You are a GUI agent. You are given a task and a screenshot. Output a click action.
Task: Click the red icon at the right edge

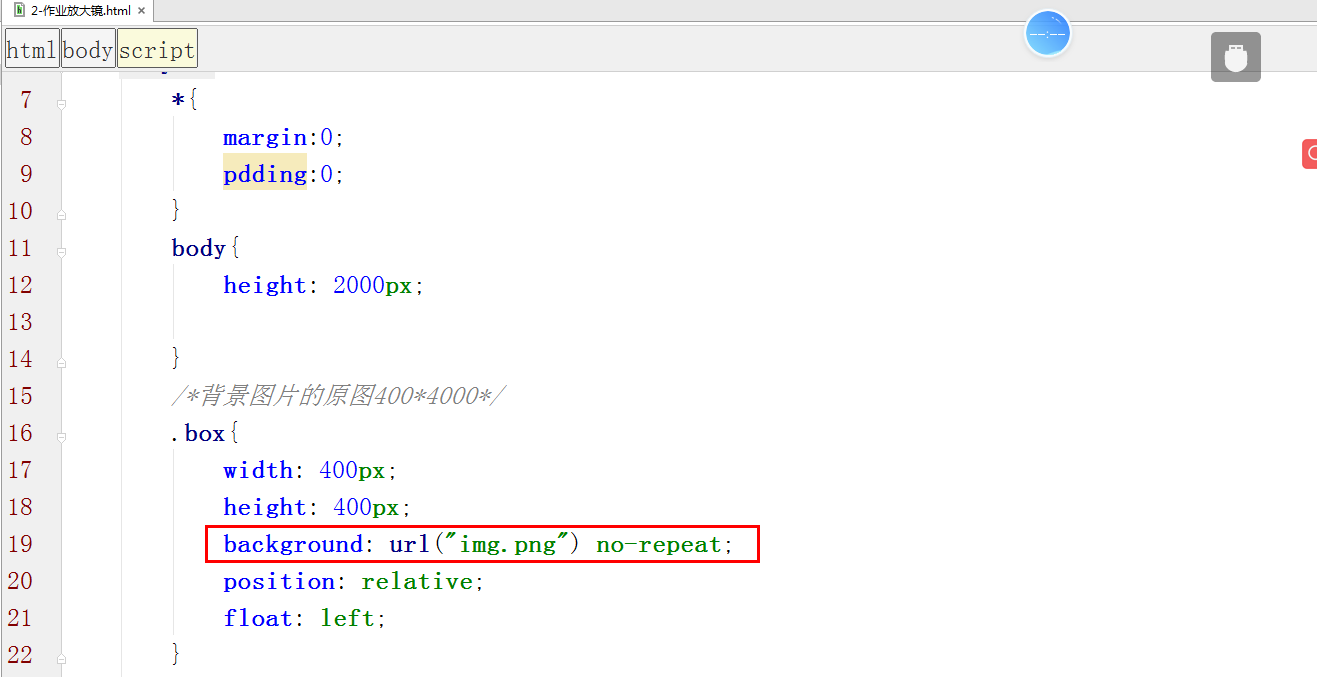point(1310,153)
